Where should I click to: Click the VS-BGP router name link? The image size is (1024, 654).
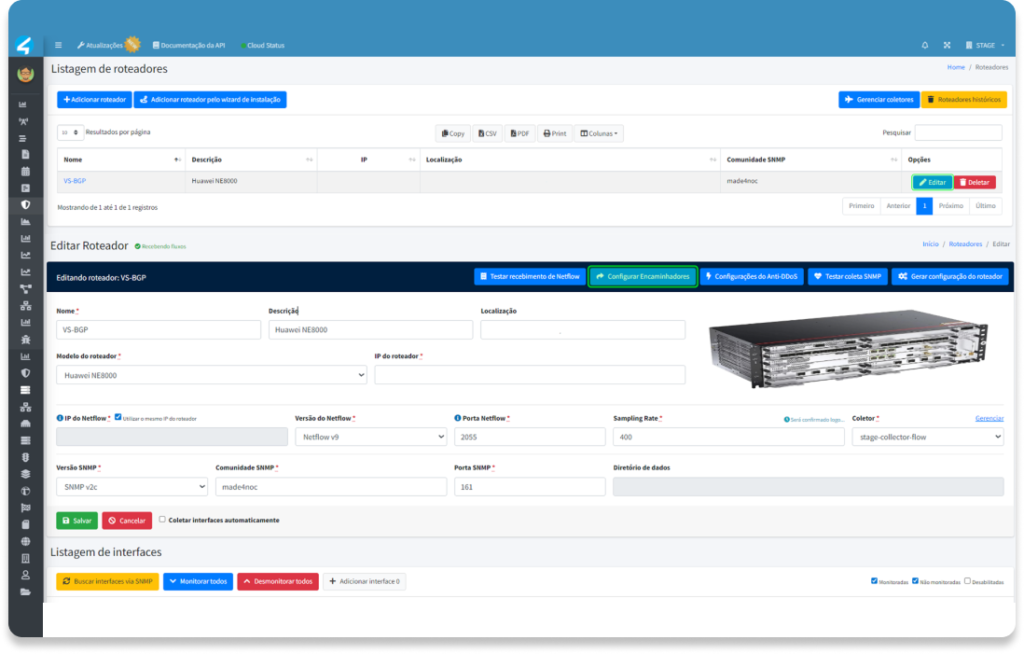74,181
